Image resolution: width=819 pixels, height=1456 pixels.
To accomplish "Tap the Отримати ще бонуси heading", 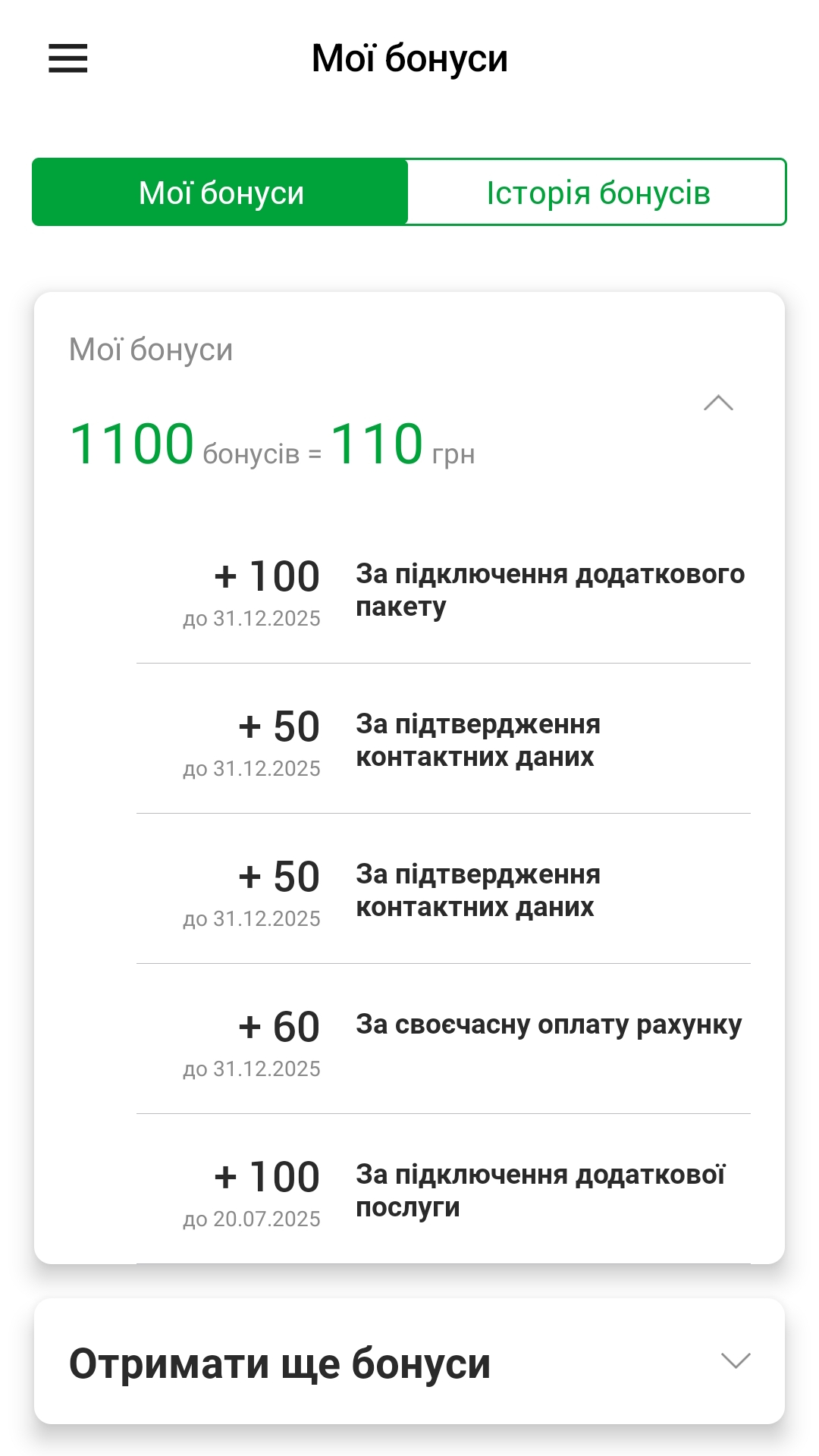I will [280, 1363].
